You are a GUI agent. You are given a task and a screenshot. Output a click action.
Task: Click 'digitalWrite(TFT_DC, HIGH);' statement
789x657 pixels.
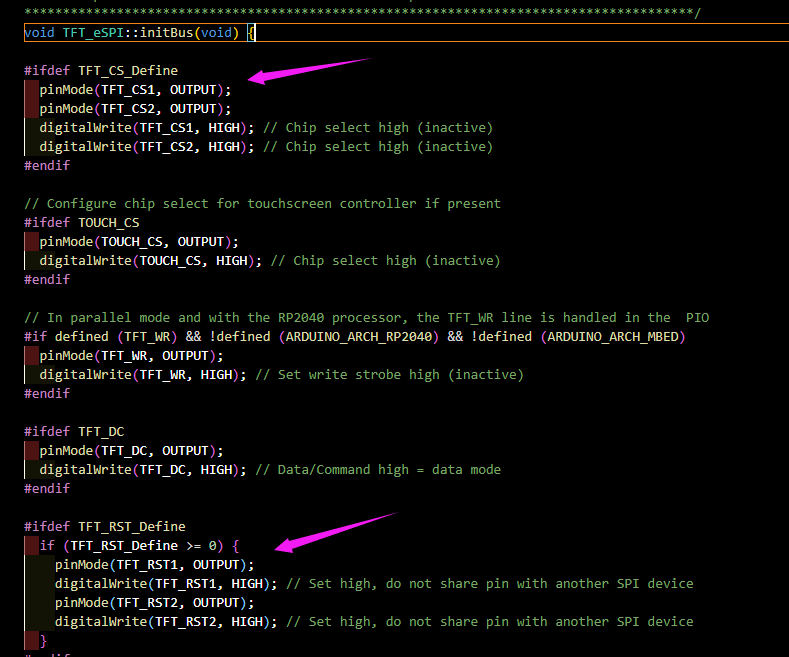tap(143, 470)
